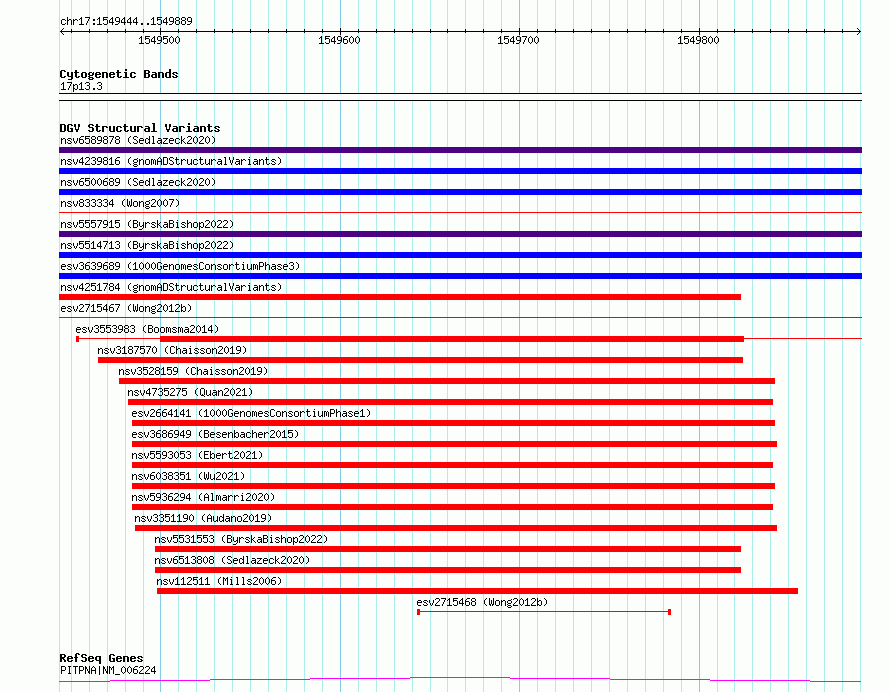Click the blue bar under nsv4239816

tap(460, 171)
